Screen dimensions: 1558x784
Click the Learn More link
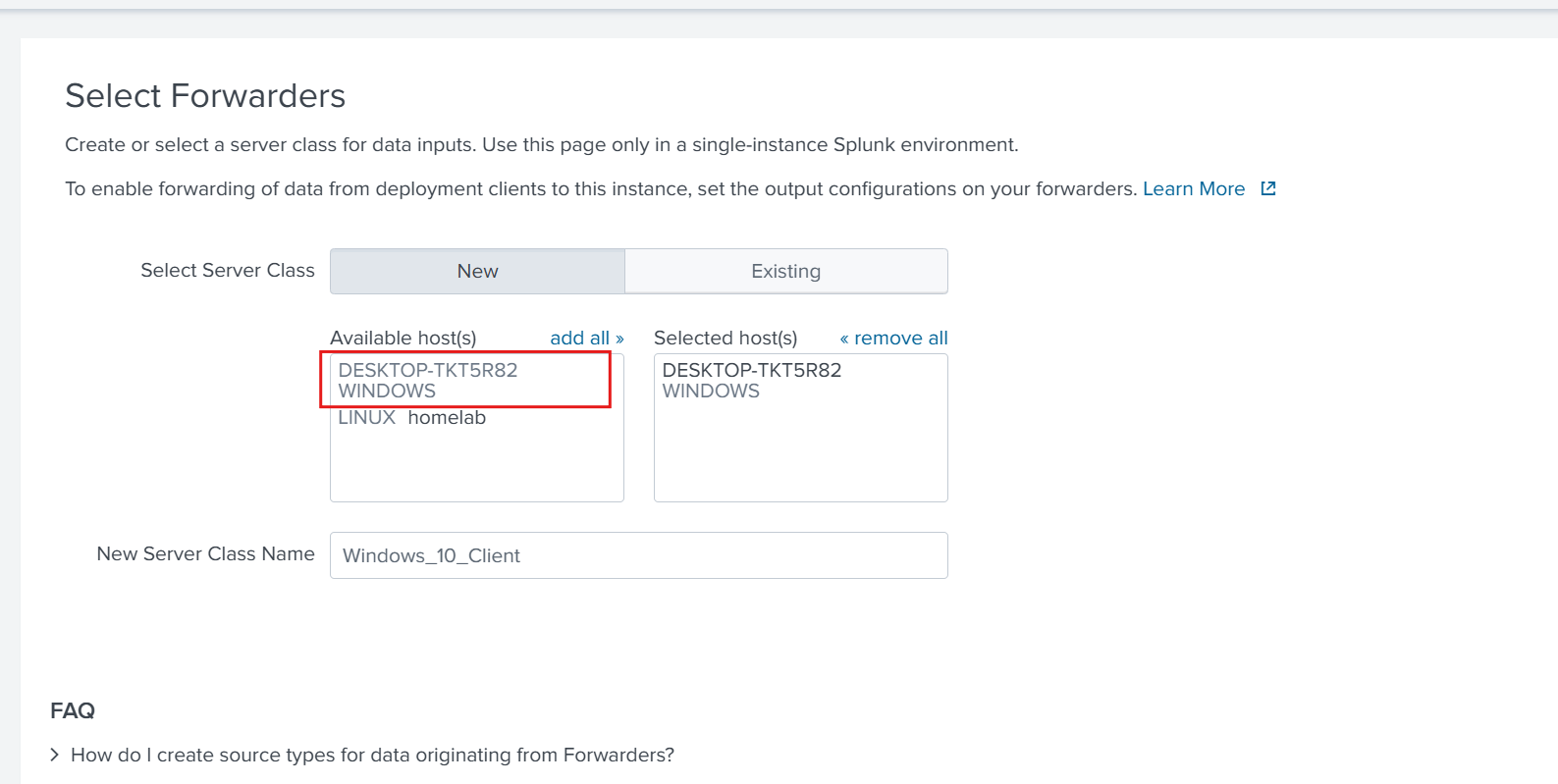coord(1193,188)
